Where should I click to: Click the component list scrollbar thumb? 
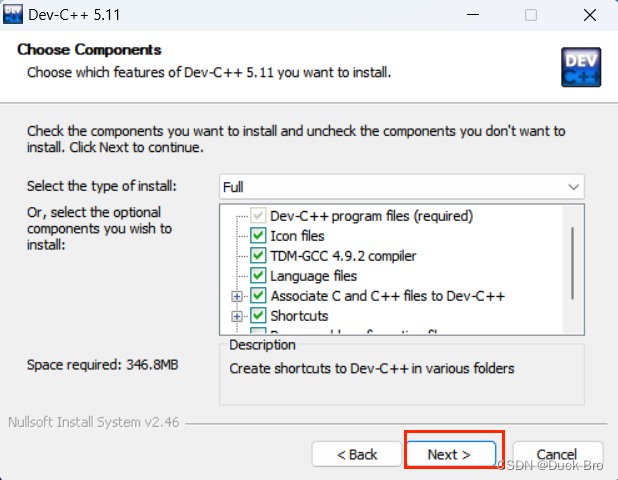point(572,263)
